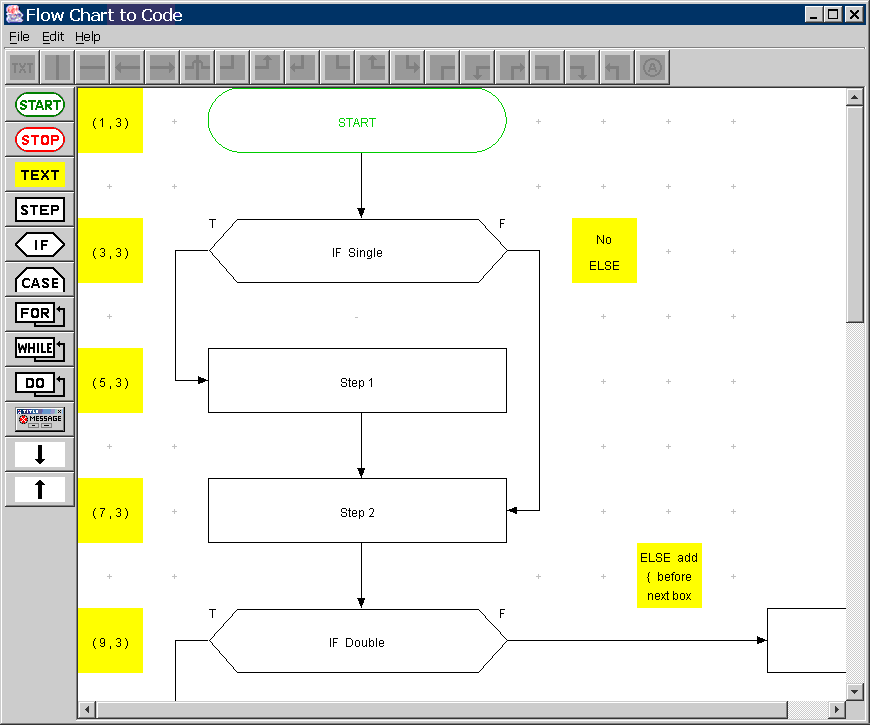Viewport: 870px width, 725px height.
Task: Select the MESSAGE dialog tool
Action: click(x=40, y=419)
